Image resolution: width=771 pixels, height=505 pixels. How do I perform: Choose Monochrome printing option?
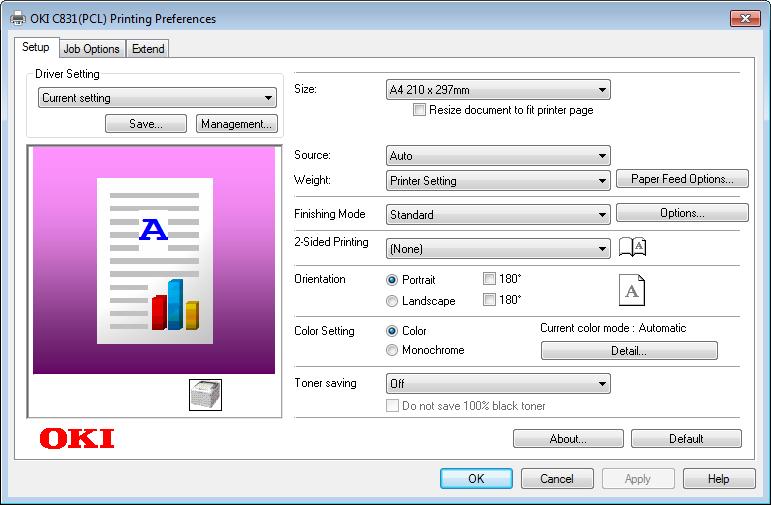coord(392,350)
